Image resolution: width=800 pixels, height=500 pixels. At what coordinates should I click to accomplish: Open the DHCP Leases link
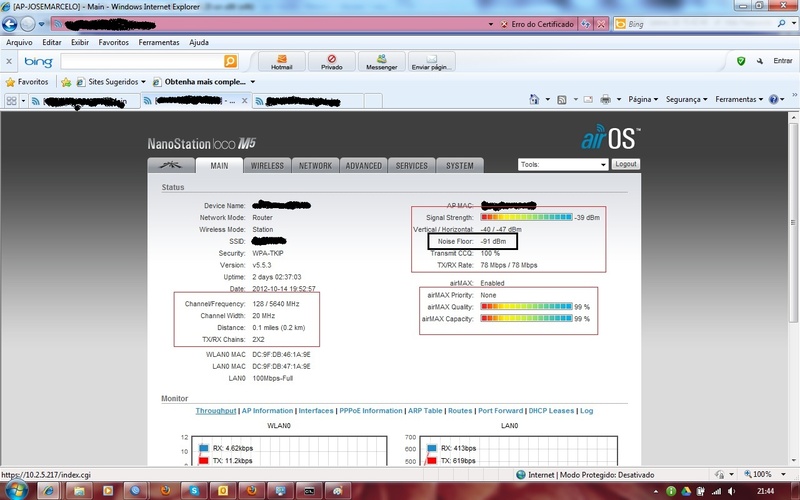point(551,411)
